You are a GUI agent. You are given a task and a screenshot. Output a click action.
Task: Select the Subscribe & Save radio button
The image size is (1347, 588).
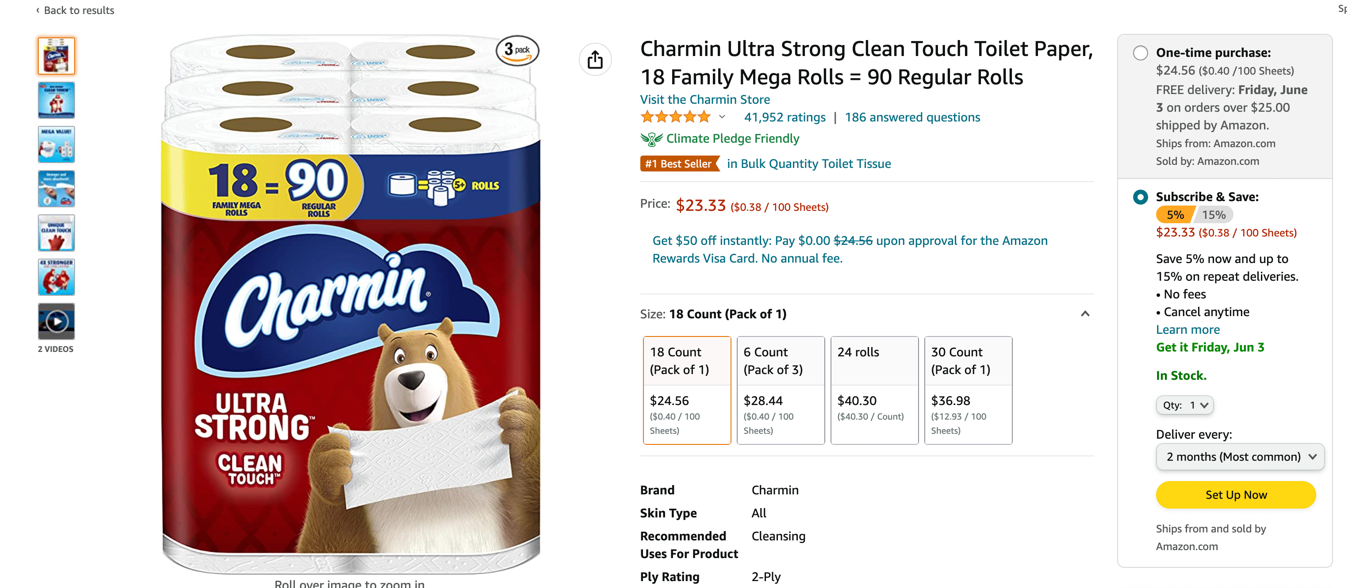click(1140, 197)
